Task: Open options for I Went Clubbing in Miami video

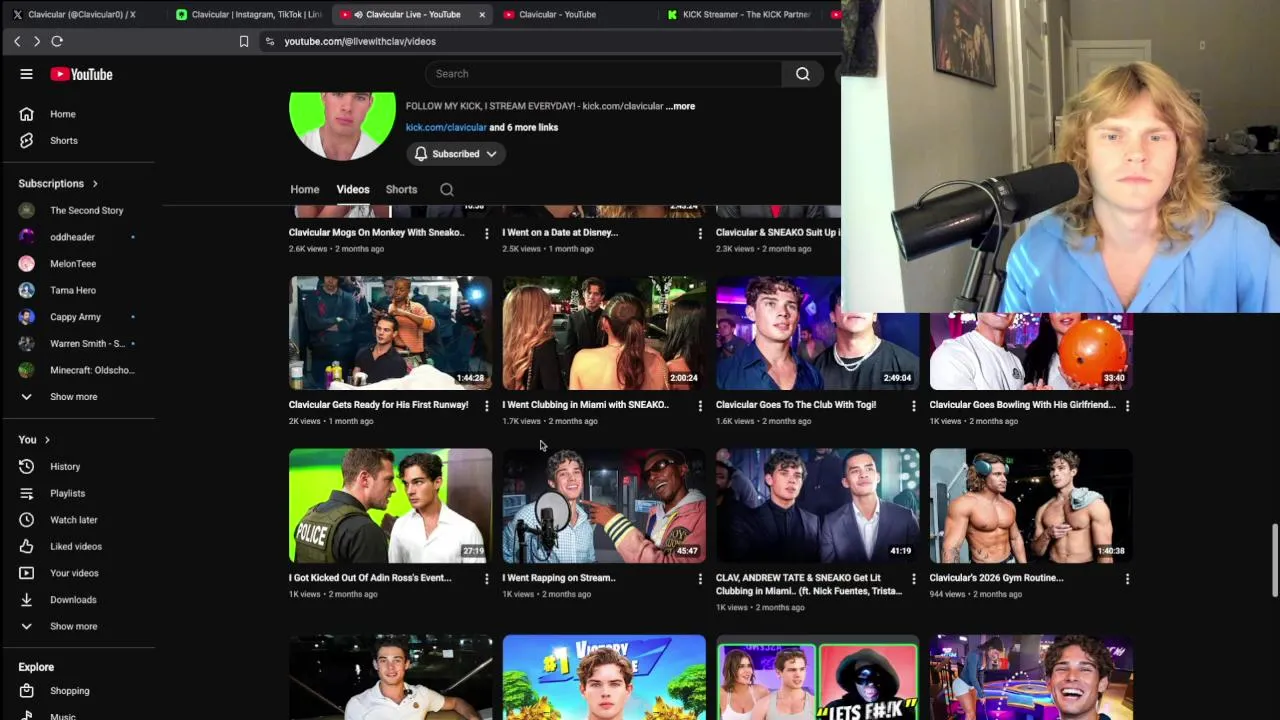Action: (700, 405)
